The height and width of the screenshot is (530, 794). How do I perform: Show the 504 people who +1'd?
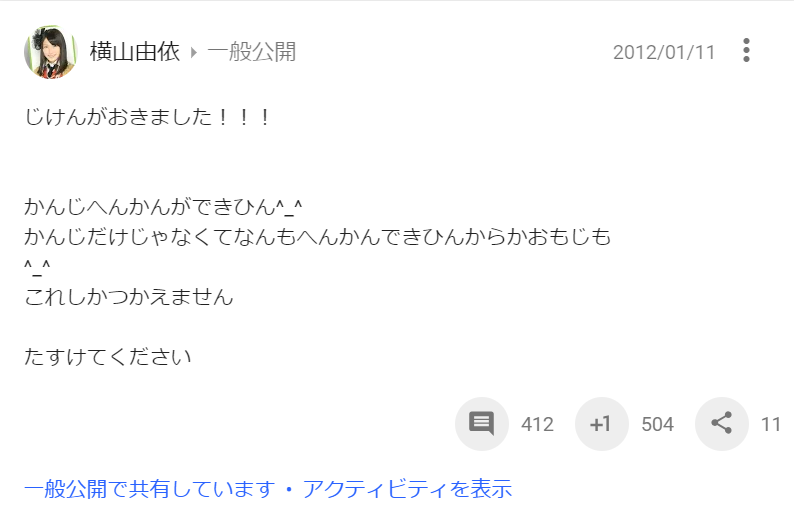pyautogui.click(x=657, y=424)
